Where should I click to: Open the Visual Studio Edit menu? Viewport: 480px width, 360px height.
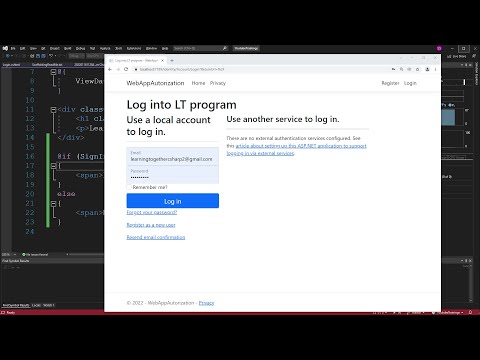[23, 48]
